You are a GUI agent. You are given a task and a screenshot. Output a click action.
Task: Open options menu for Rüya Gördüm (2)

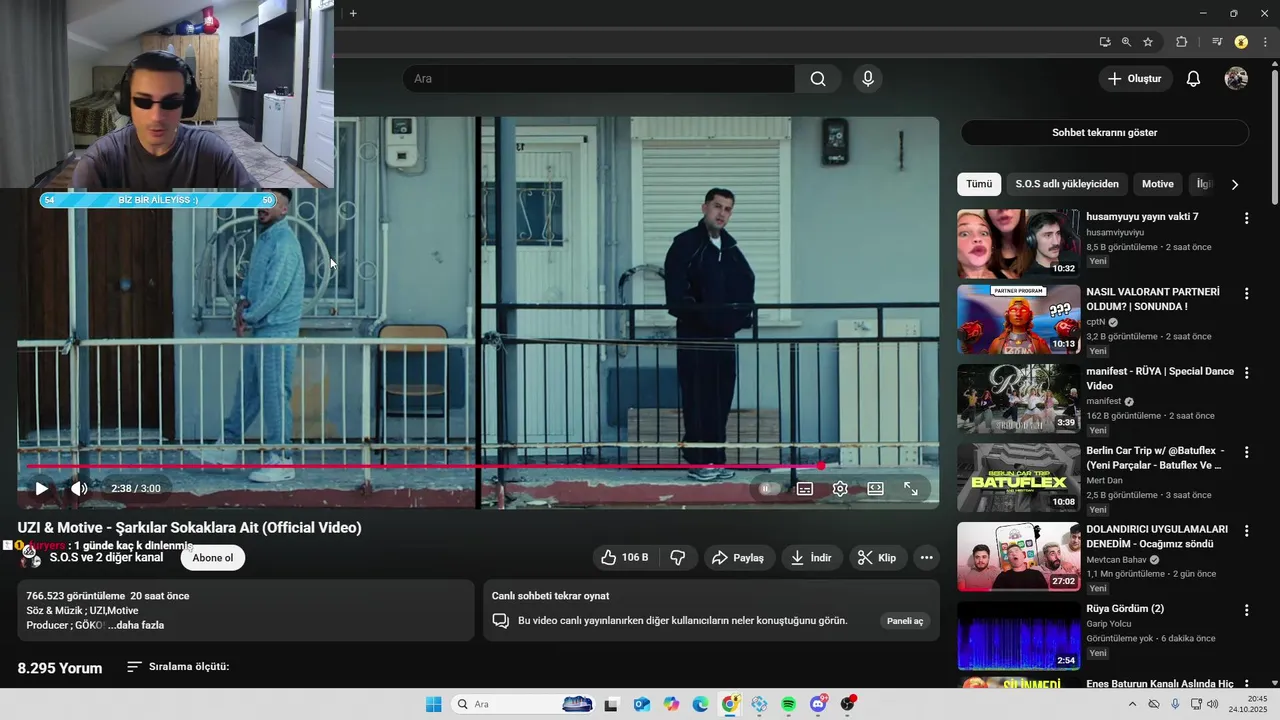pos(1246,610)
